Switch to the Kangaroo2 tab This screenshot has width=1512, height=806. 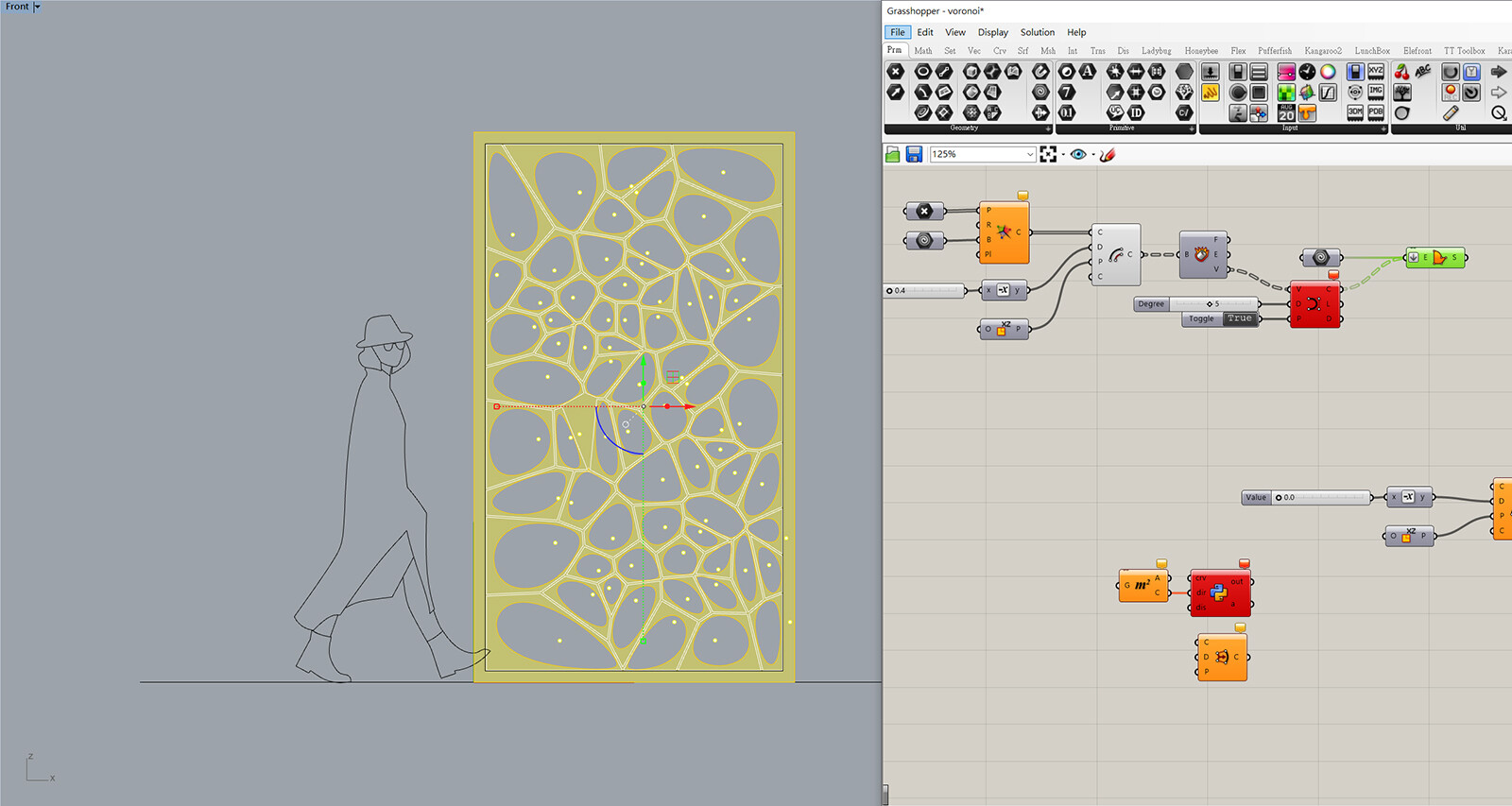tap(1323, 51)
